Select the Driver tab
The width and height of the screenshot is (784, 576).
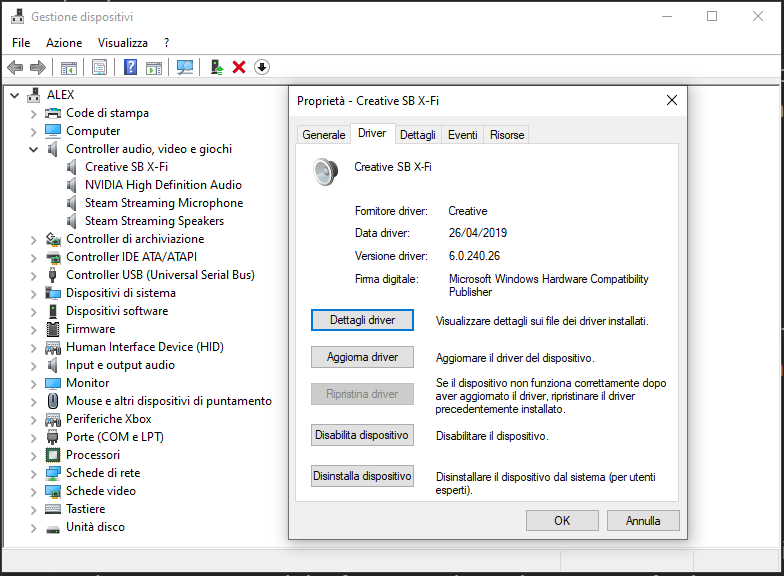point(372,134)
